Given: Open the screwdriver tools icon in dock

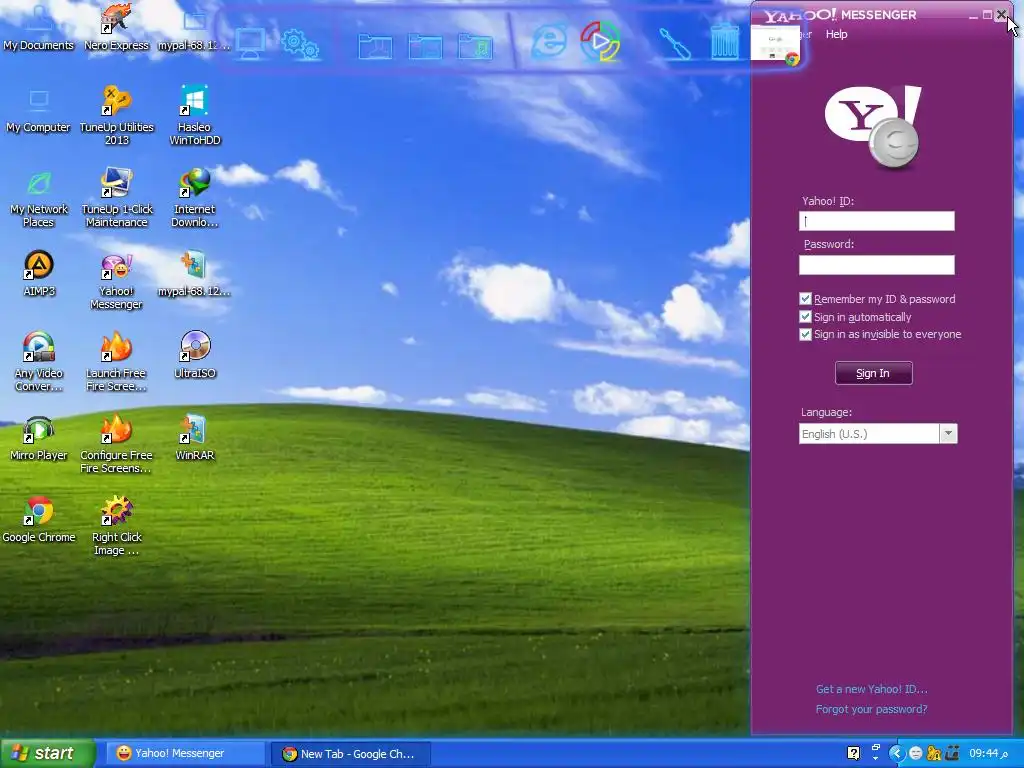Looking at the screenshot, I should 675,43.
